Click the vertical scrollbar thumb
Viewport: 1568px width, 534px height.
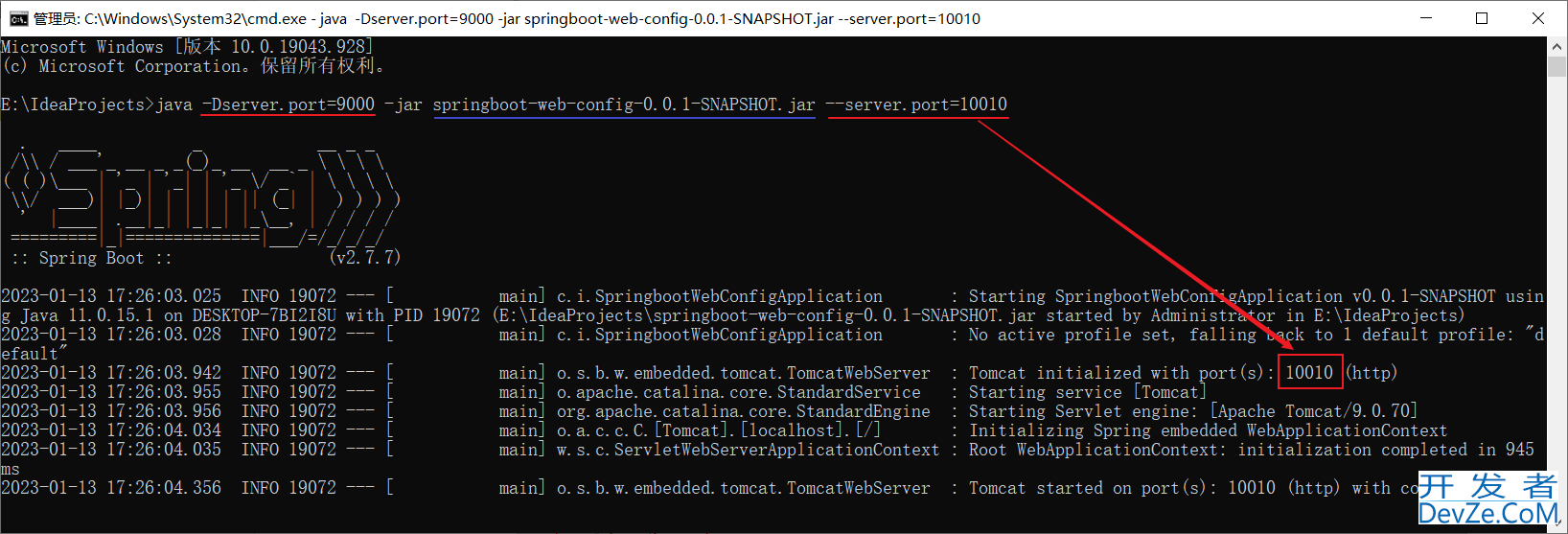[1557, 66]
